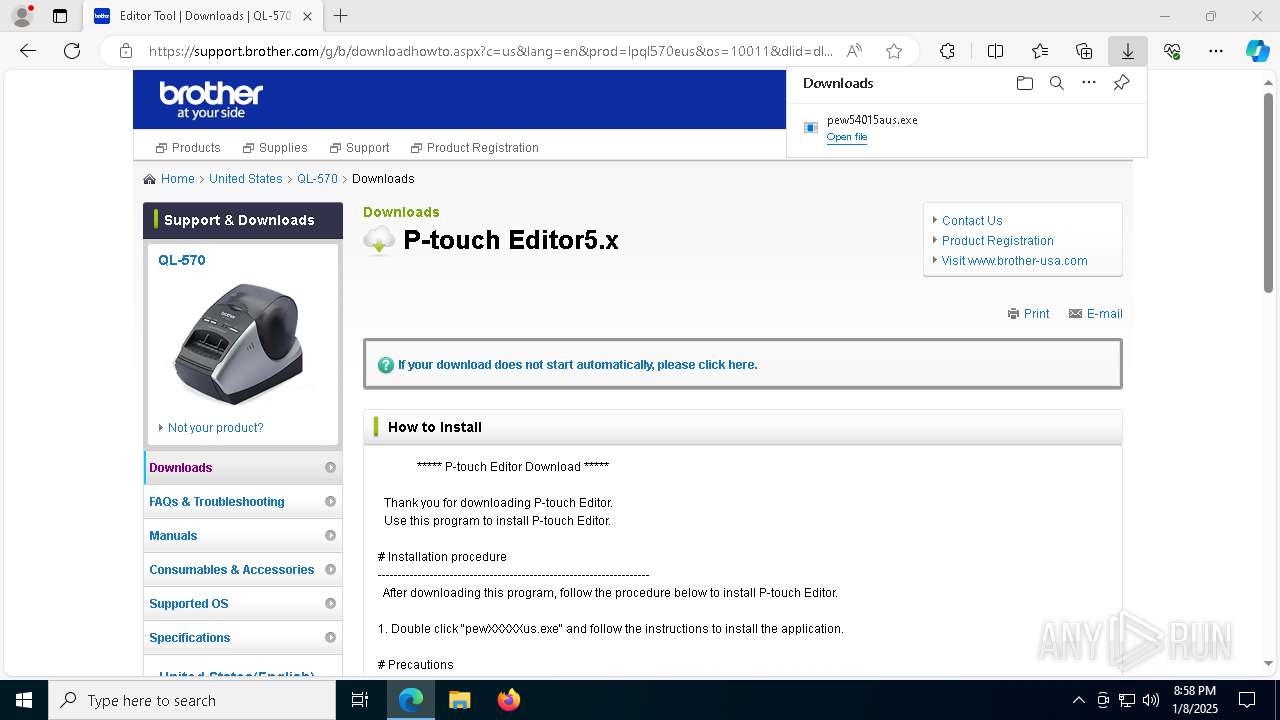Select Downloads sidebar item
1280x720 pixels.
click(243, 468)
